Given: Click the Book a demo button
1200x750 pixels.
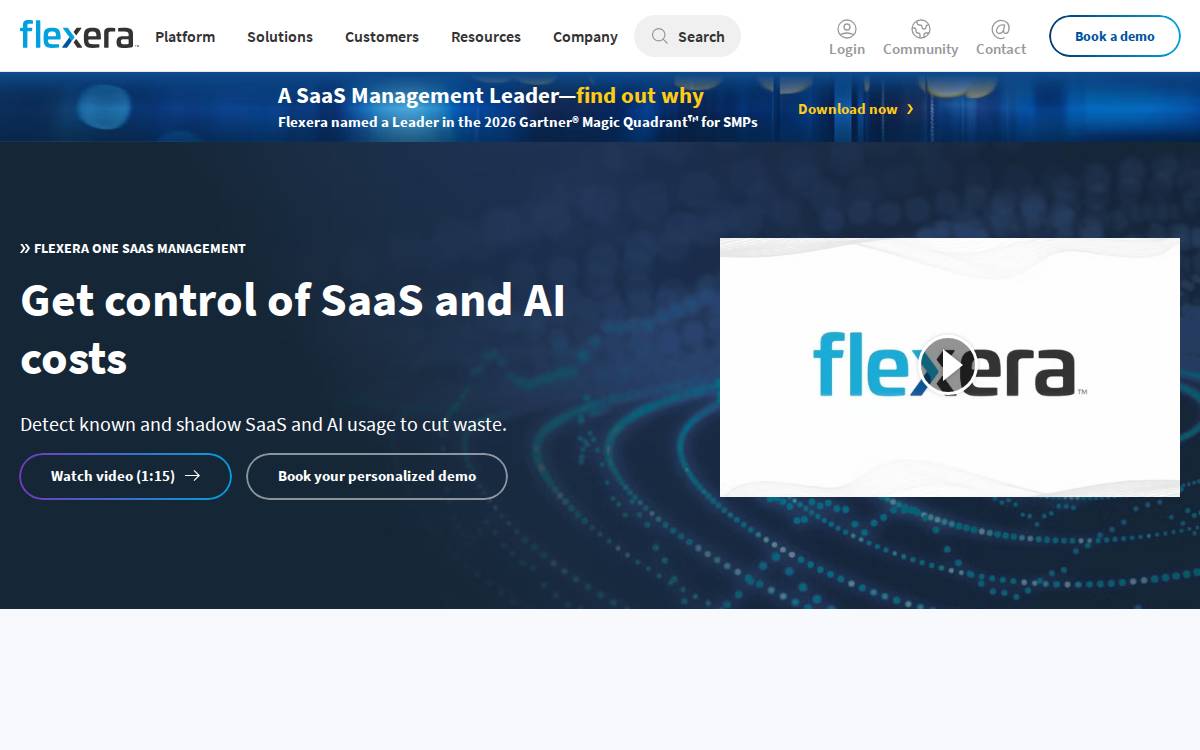Looking at the screenshot, I should click(x=1115, y=36).
